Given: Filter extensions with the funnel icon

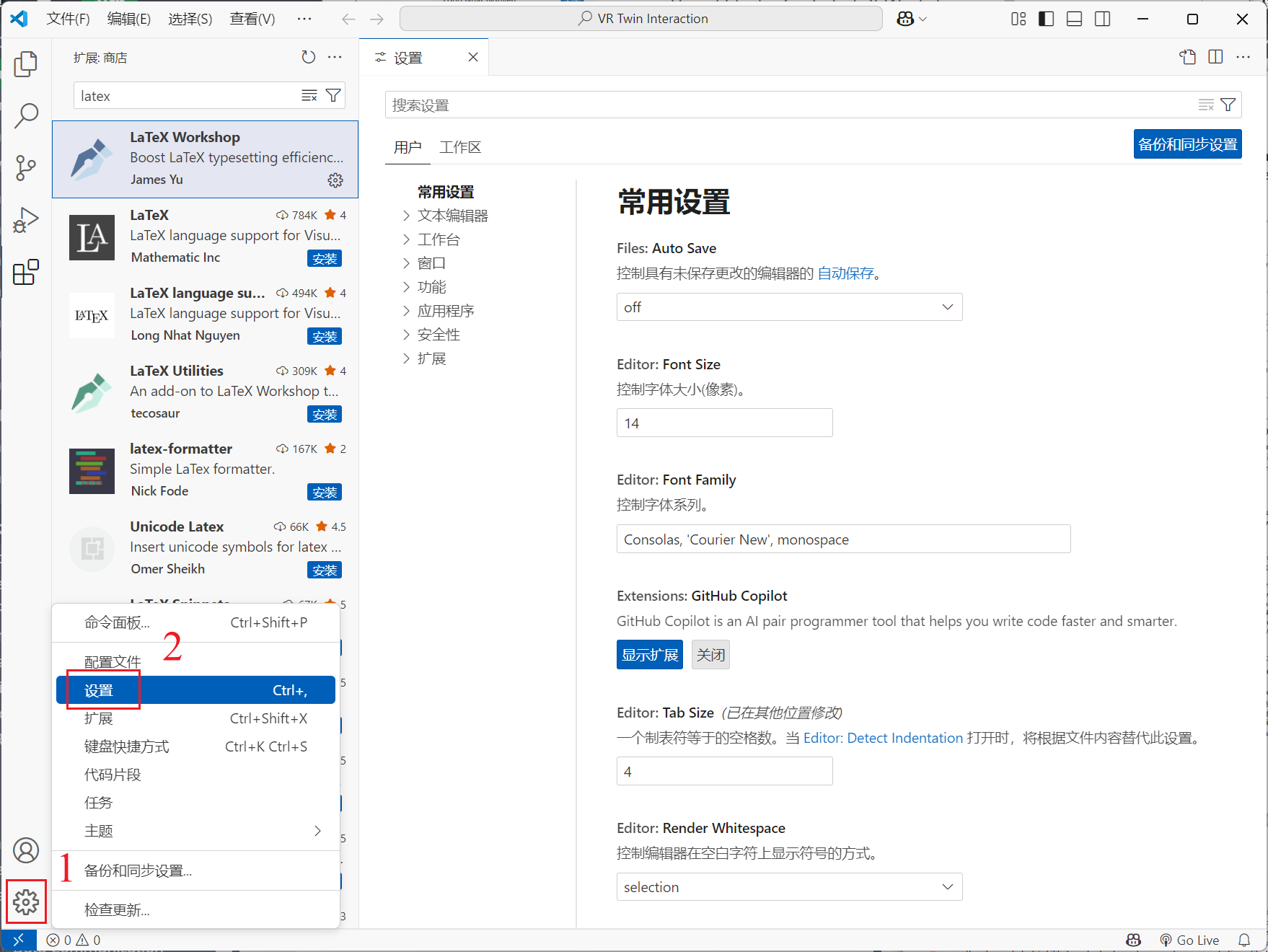Looking at the screenshot, I should [x=333, y=96].
